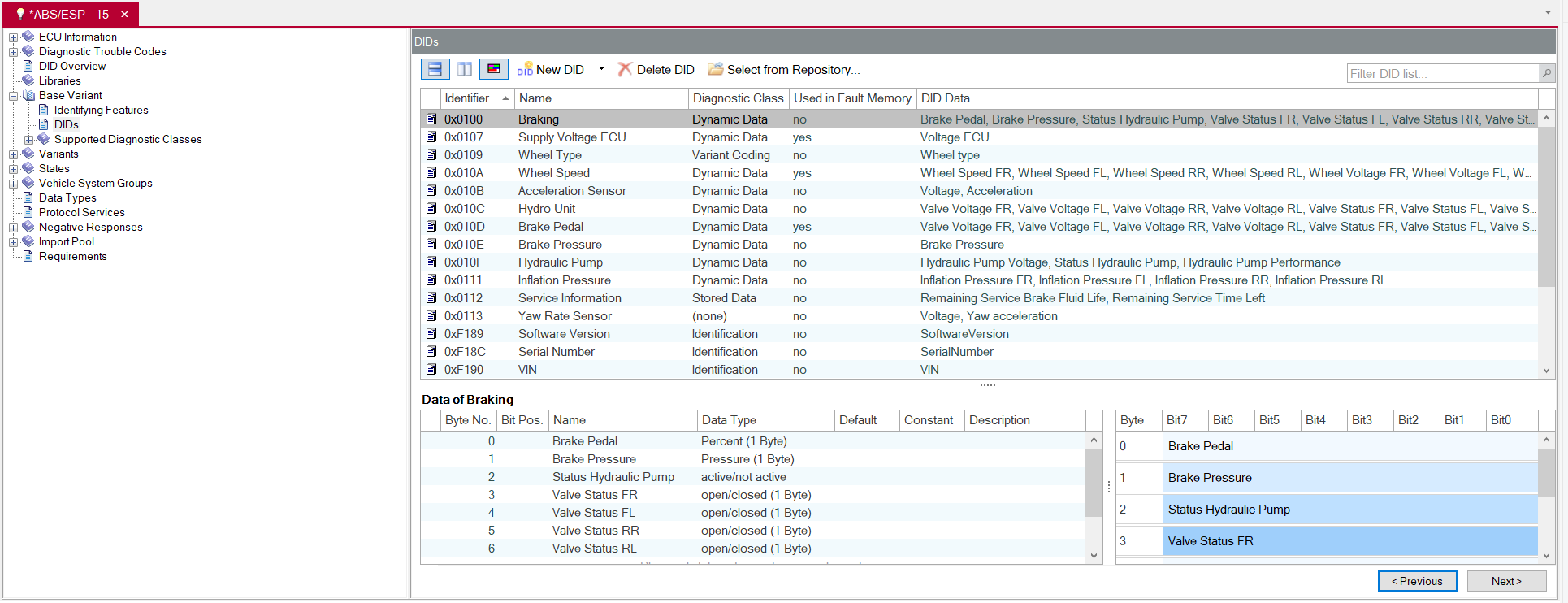Open Select from Repository
The width and height of the screenshot is (1568, 603).
(783, 70)
